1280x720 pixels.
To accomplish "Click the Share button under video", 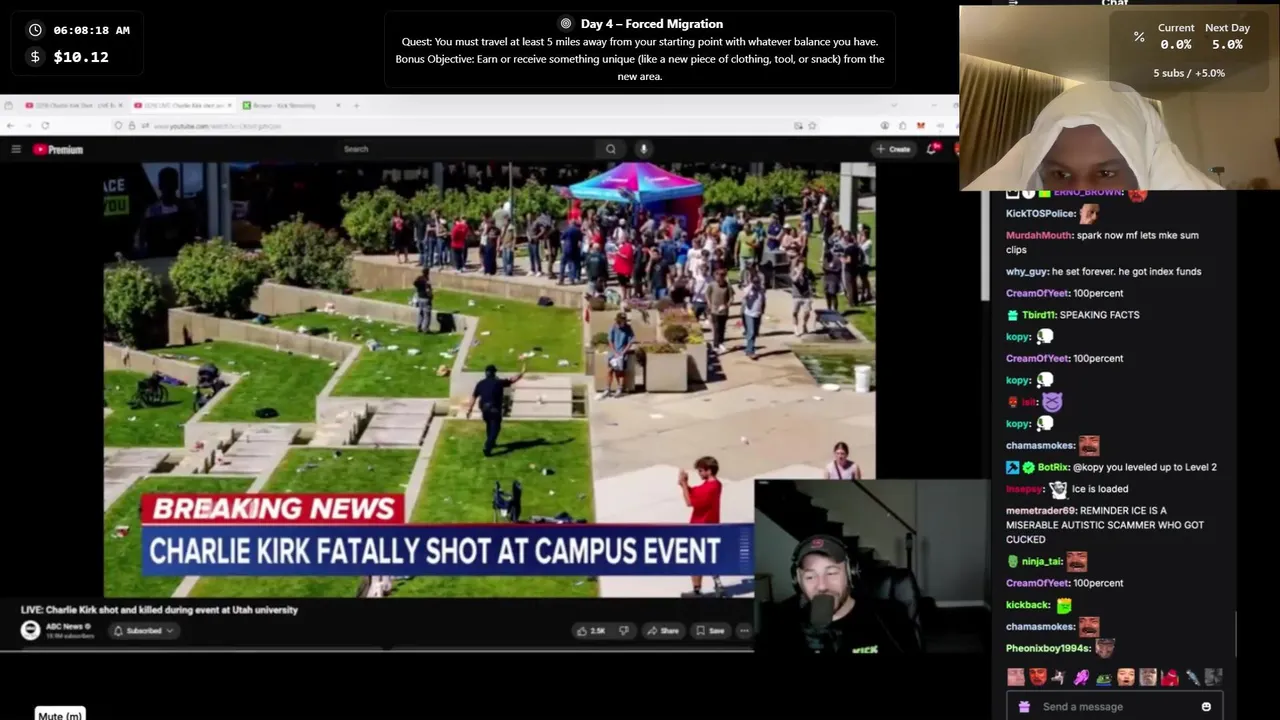I will click(662, 631).
